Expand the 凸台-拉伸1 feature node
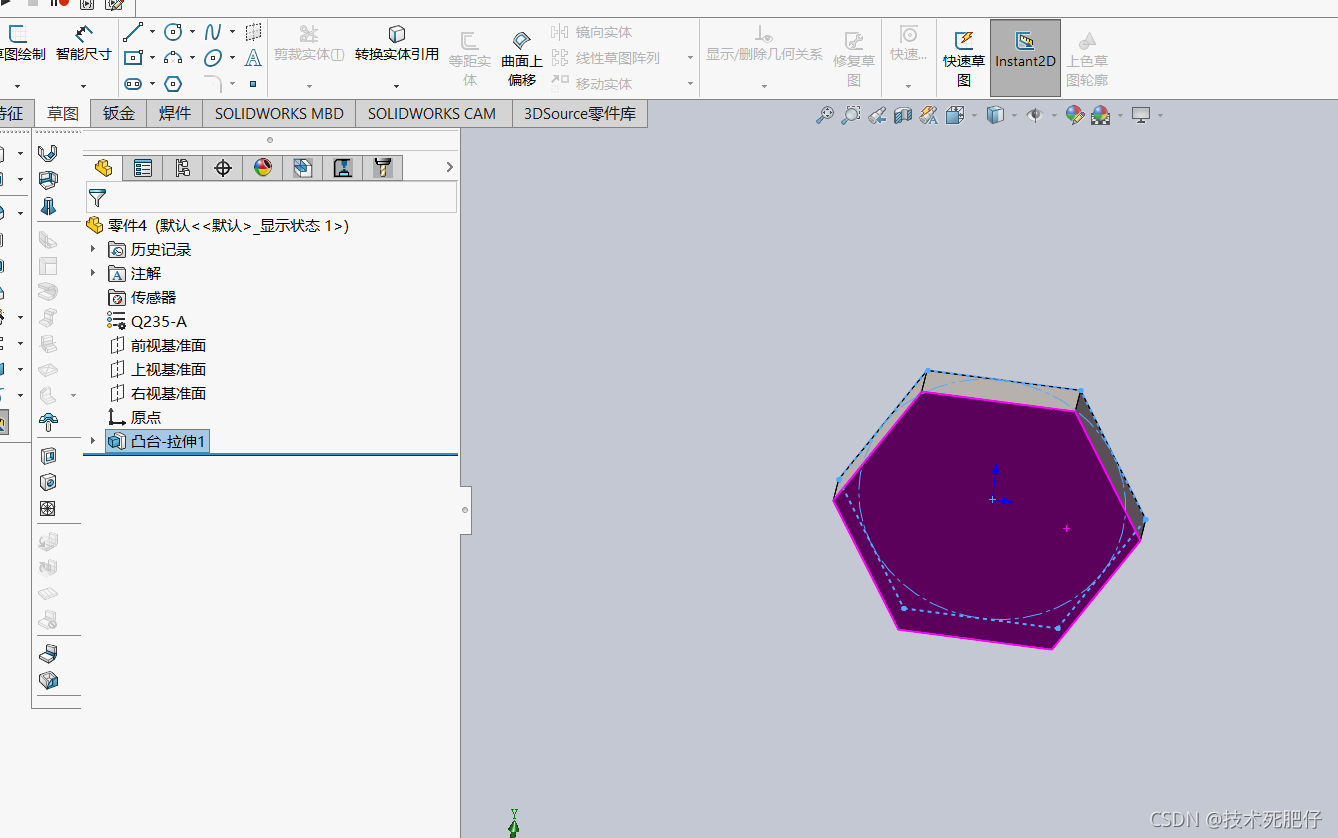Image resolution: width=1338 pixels, height=838 pixels. tap(94, 441)
